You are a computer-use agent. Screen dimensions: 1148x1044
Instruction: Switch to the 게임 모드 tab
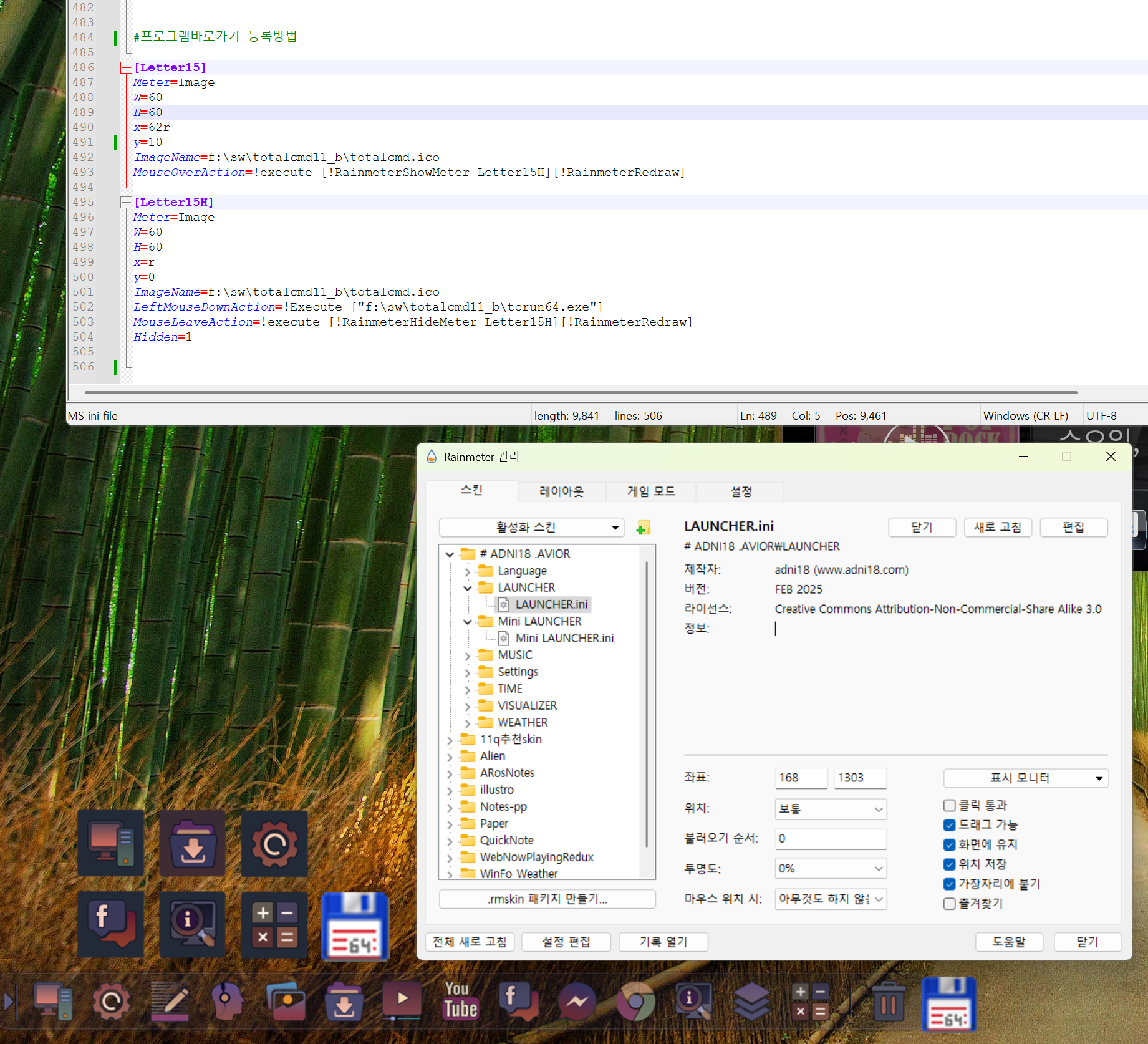(651, 491)
